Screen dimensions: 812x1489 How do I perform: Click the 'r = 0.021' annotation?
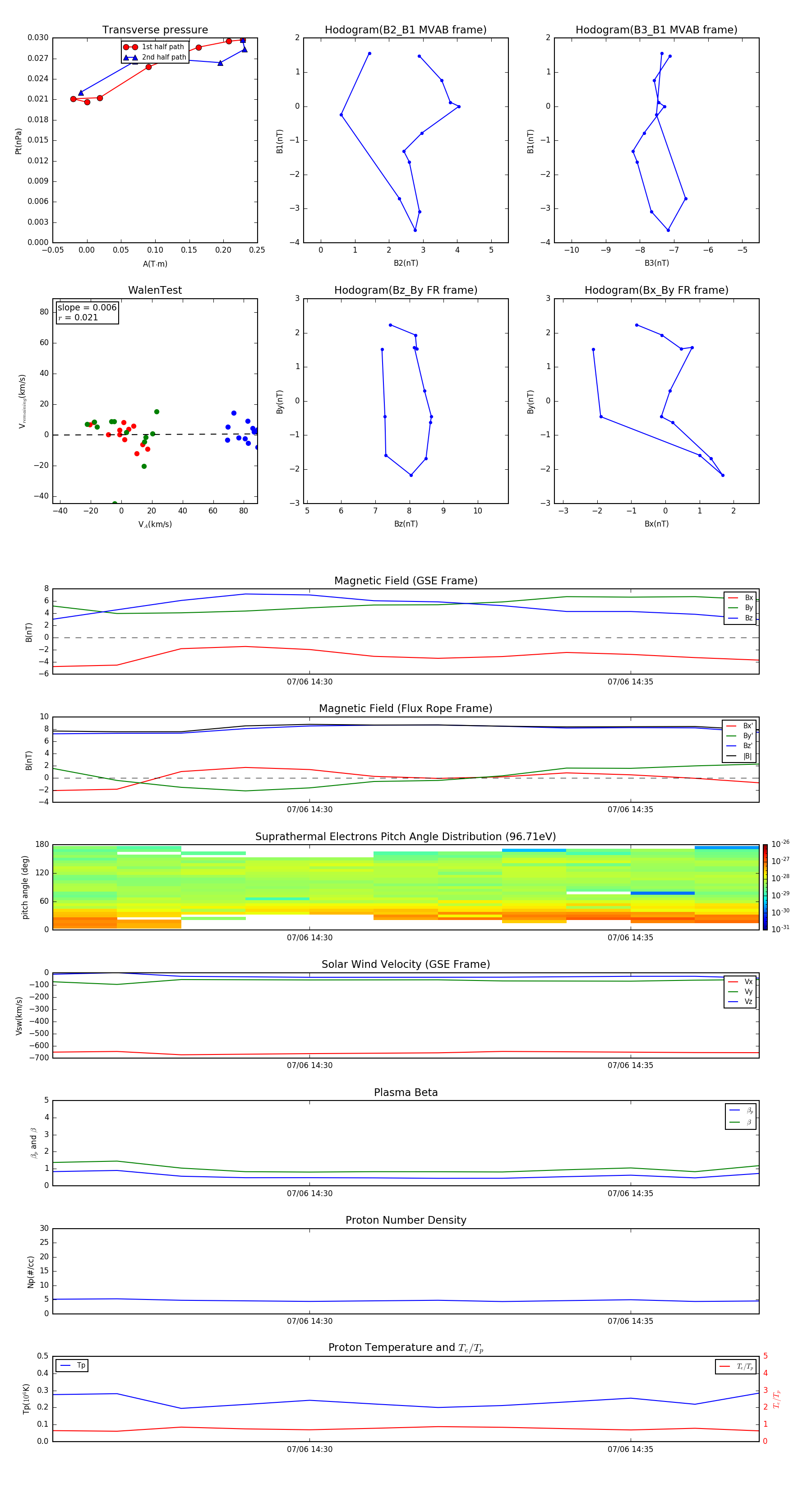point(78,317)
